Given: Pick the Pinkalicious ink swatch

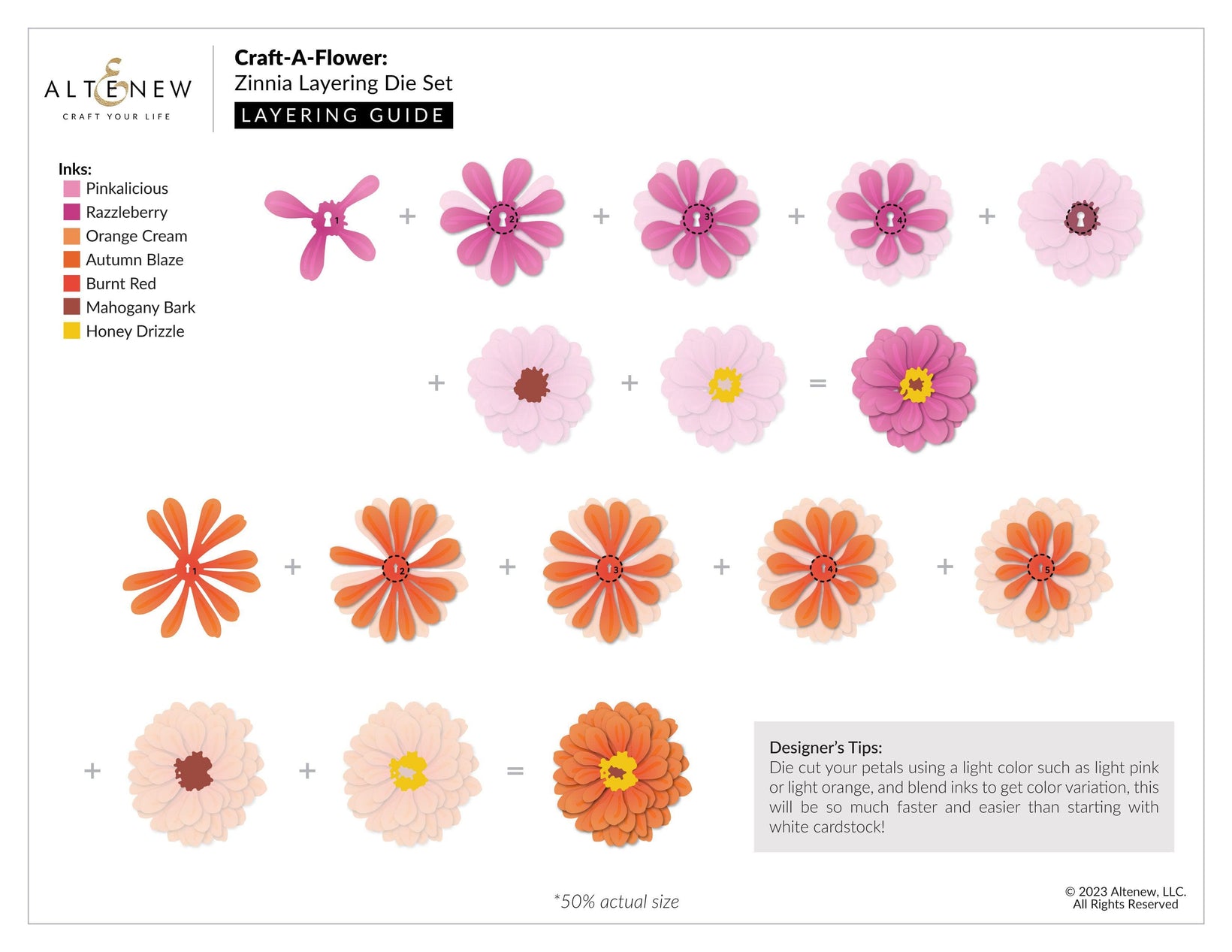Looking at the screenshot, I should (71, 189).
